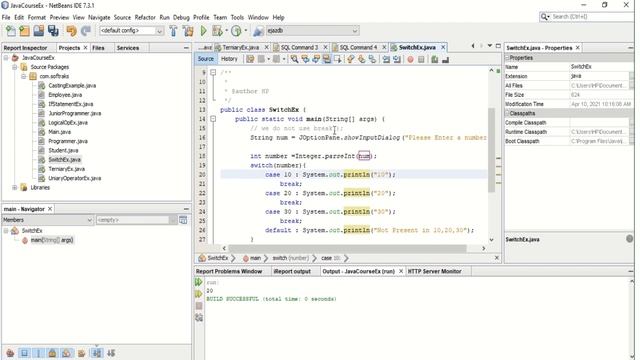Click the red Start Macro Recording icon
Image resolution: width=640 pixels, height=360 pixels.
[410, 59]
